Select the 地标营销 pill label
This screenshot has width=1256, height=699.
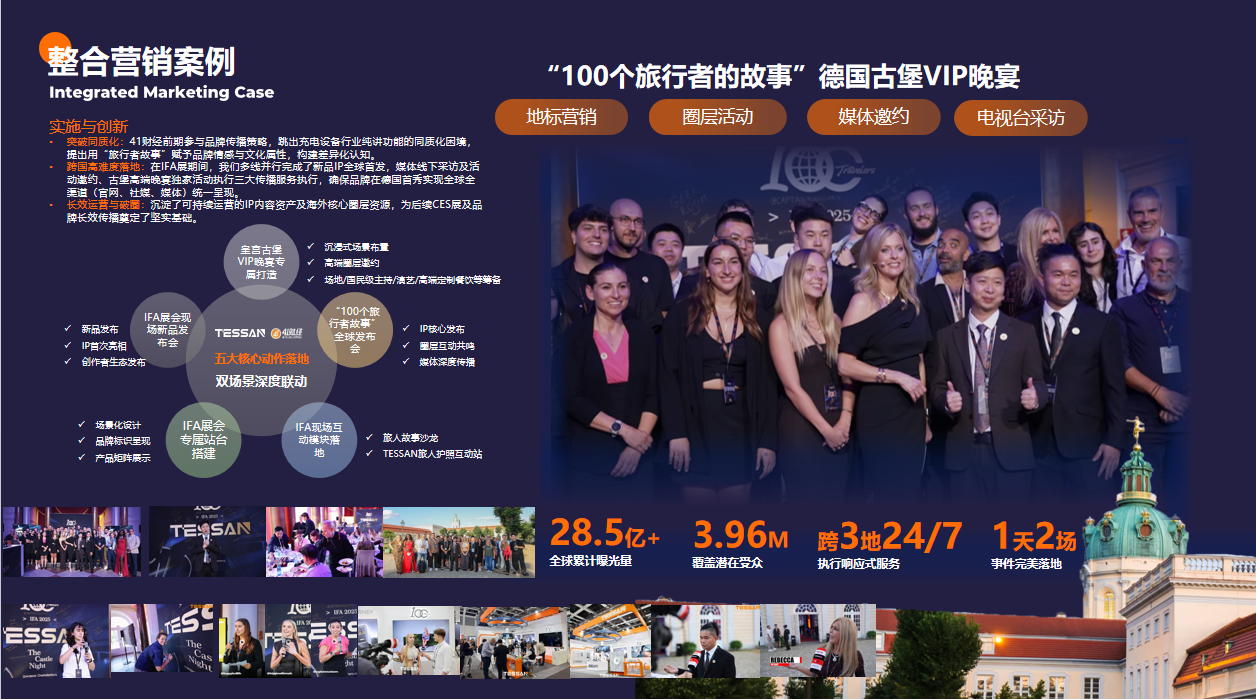coord(561,117)
